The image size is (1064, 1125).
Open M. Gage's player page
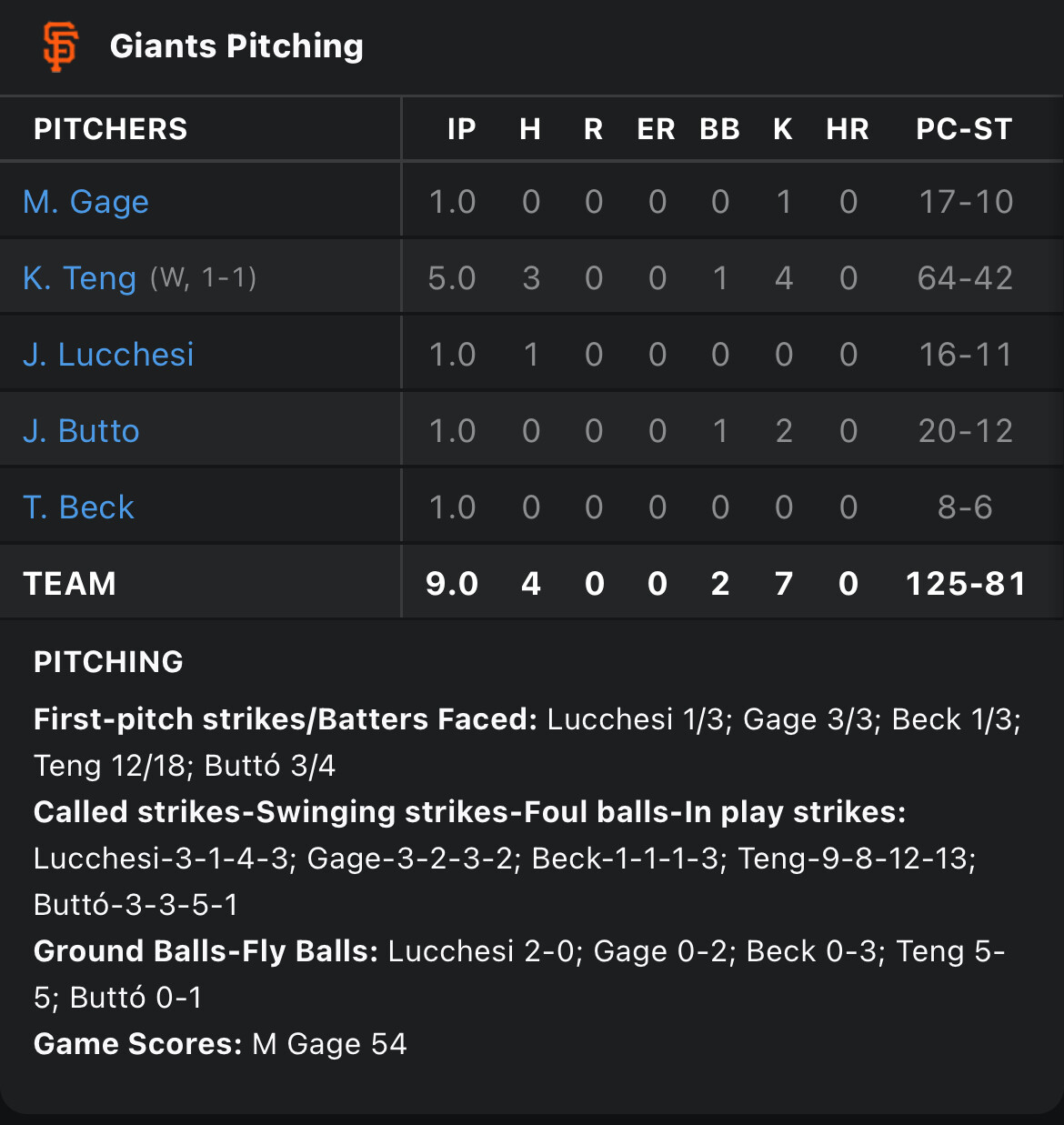point(85,202)
